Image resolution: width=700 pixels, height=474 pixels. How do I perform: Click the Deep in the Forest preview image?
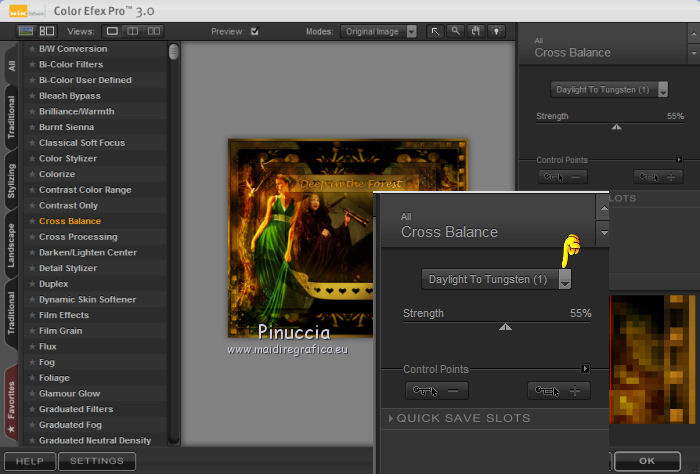[x=301, y=238]
